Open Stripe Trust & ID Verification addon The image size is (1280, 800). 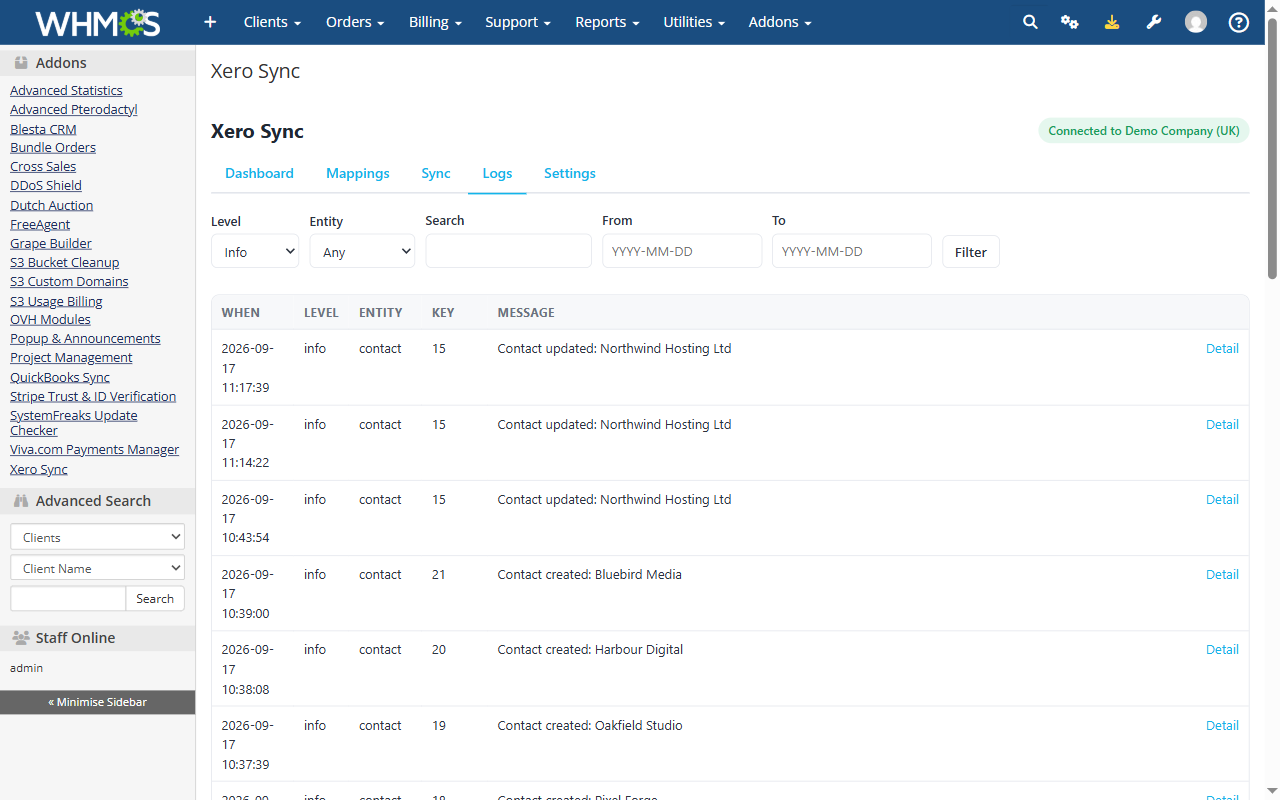point(93,396)
